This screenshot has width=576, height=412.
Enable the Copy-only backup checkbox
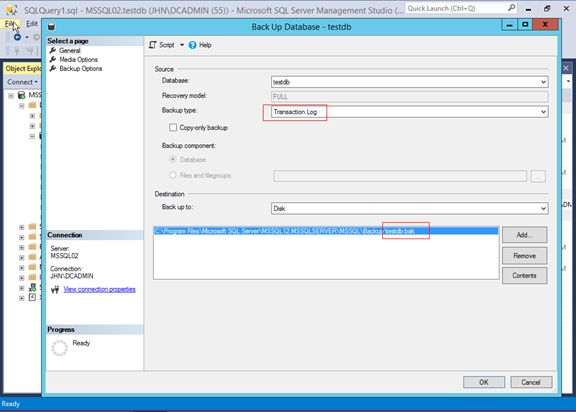pos(173,127)
